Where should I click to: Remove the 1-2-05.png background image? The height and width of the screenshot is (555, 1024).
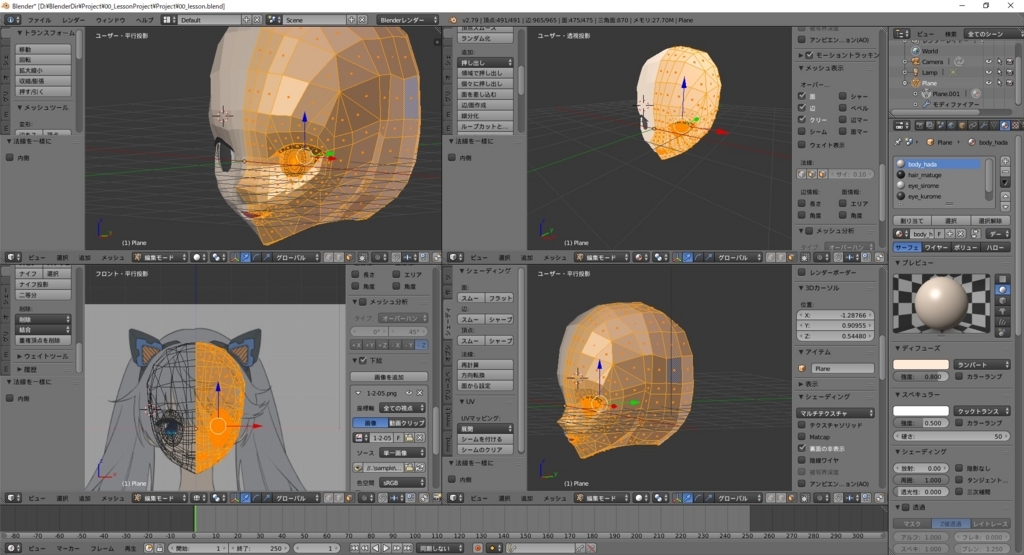point(420,393)
